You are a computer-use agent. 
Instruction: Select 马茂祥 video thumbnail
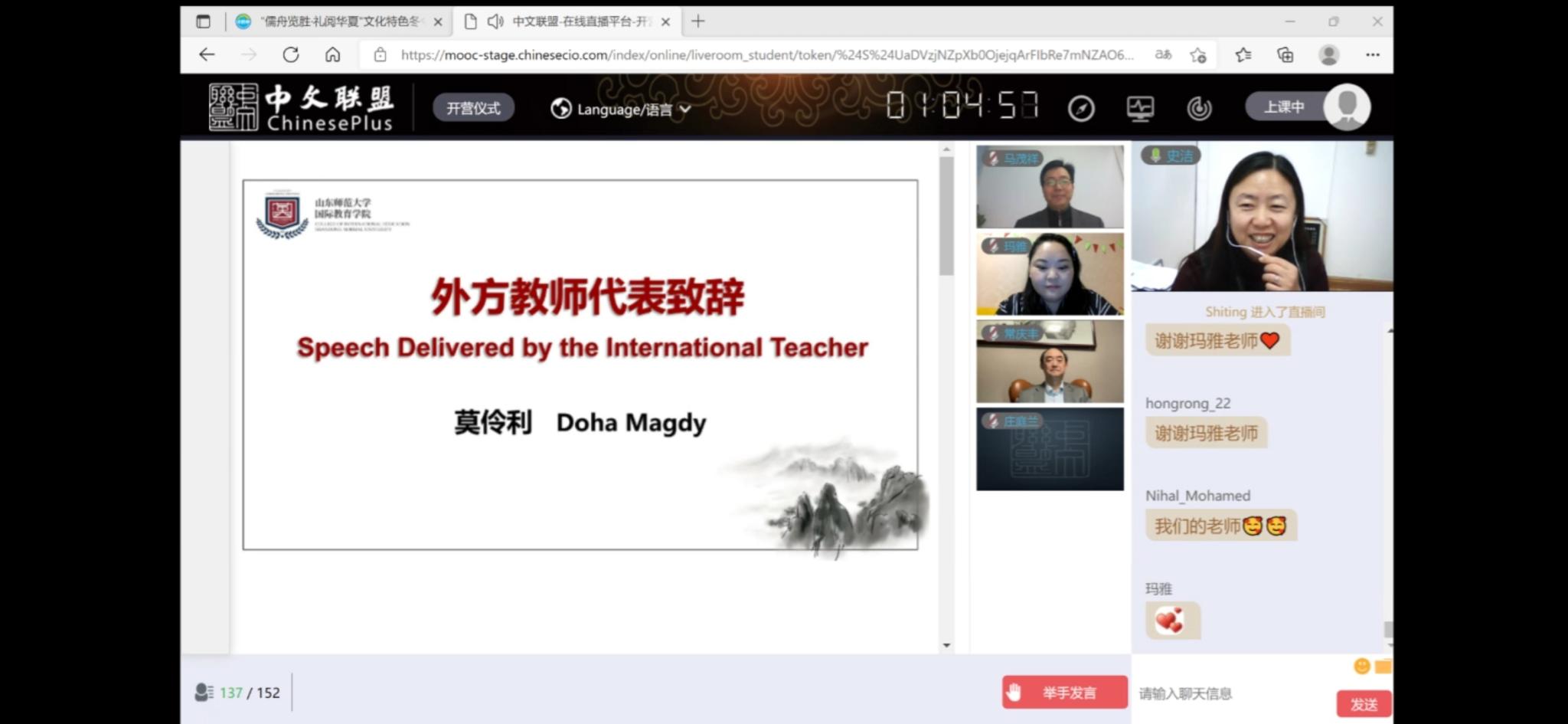(1050, 187)
